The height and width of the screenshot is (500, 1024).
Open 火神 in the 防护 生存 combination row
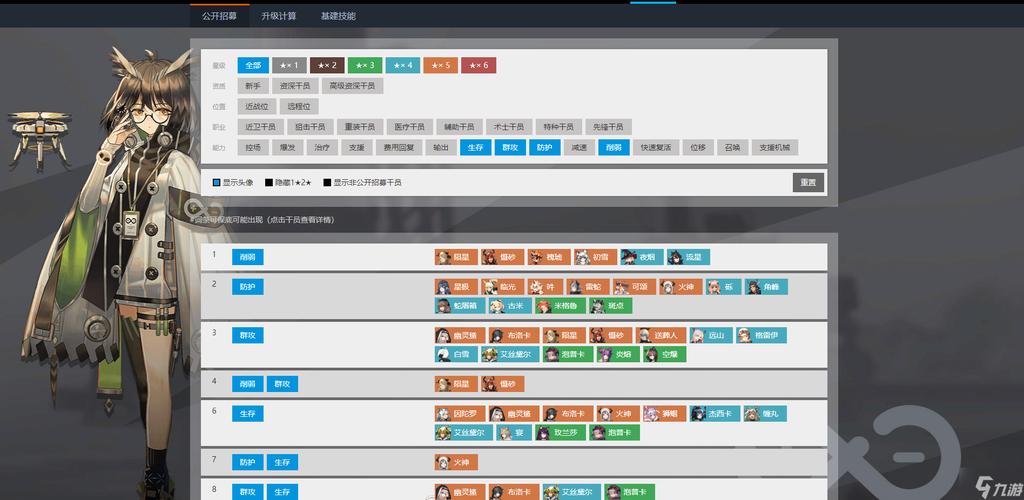pos(456,463)
